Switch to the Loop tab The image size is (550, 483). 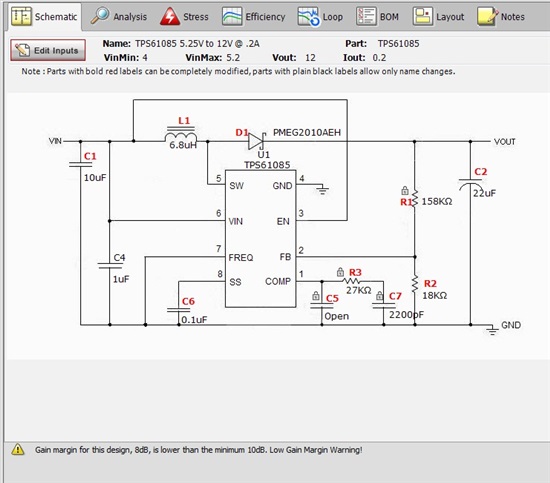tap(320, 16)
